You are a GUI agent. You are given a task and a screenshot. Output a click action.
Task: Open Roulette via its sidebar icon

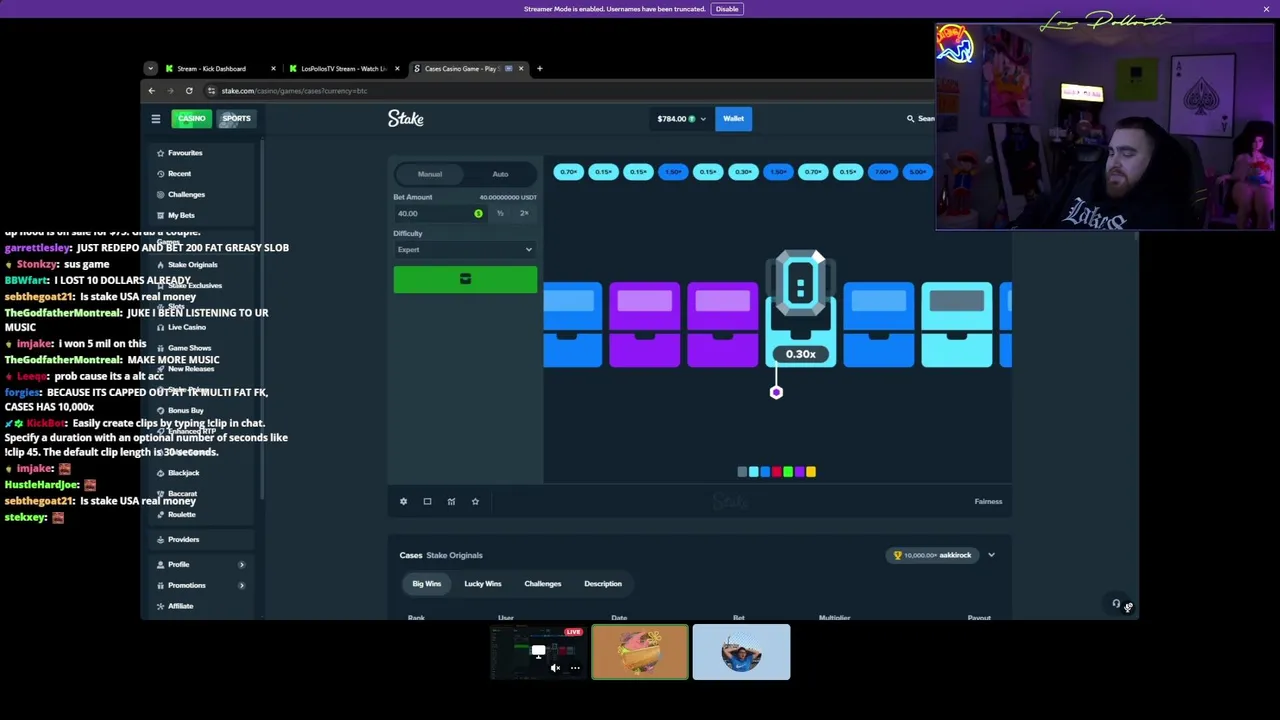coord(160,514)
